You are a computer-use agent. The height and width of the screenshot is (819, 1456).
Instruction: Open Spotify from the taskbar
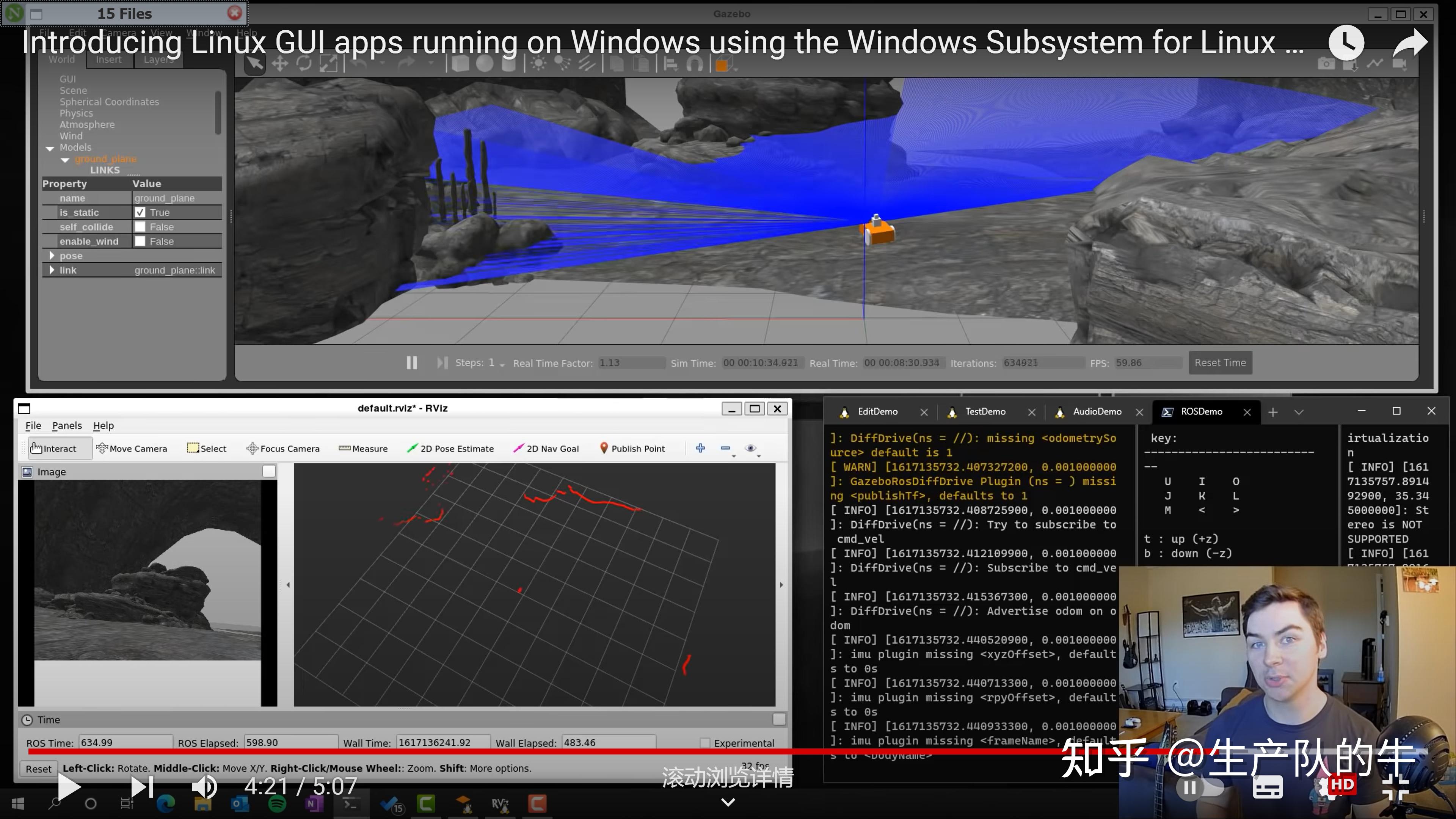click(x=277, y=803)
